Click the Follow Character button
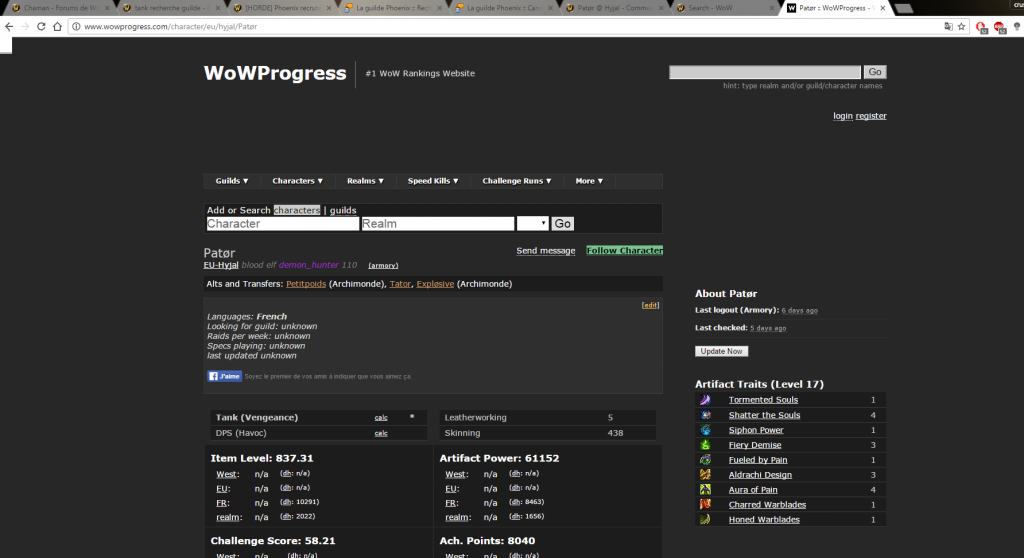Image resolution: width=1024 pixels, height=558 pixels. tap(624, 251)
